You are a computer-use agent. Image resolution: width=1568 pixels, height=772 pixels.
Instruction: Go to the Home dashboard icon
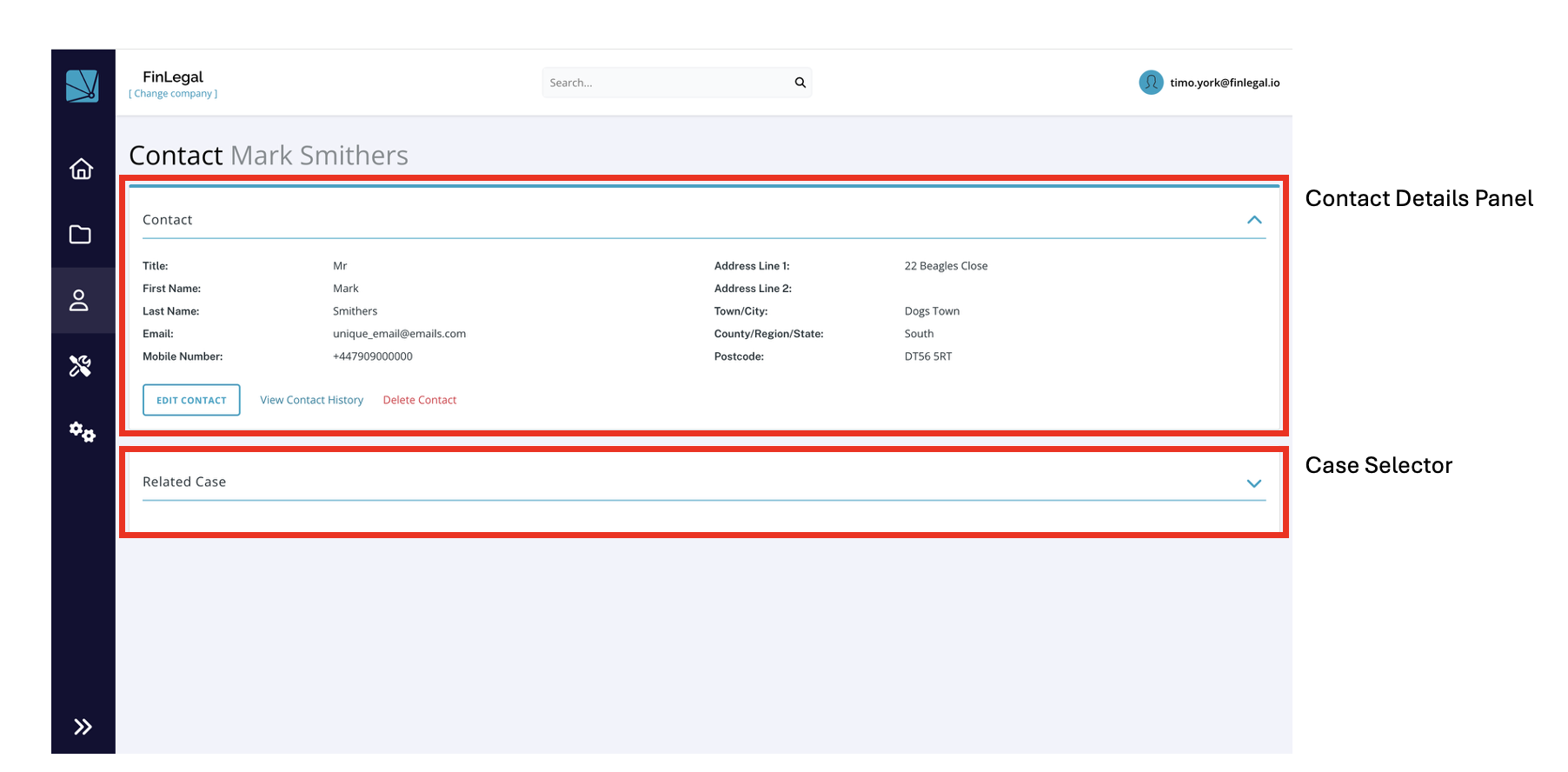[x=81, y=169]
